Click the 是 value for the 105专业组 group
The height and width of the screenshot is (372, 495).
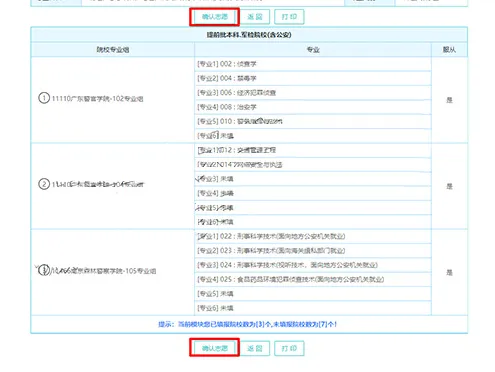(449, 272)
